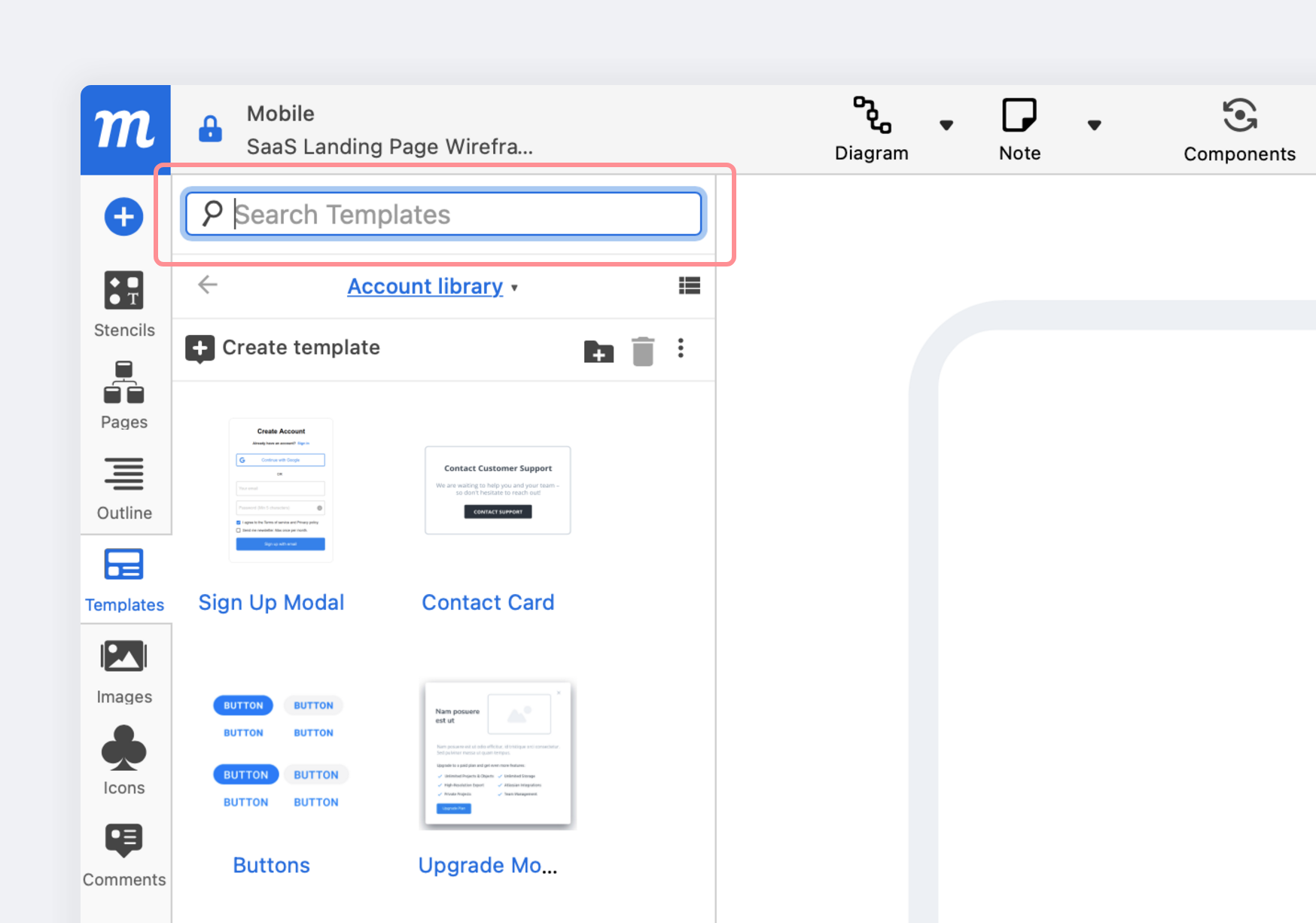Select the Sign Up Modal template thumbnail
Viewport: 1316px width, 923px height.
(x=281, y=490)
